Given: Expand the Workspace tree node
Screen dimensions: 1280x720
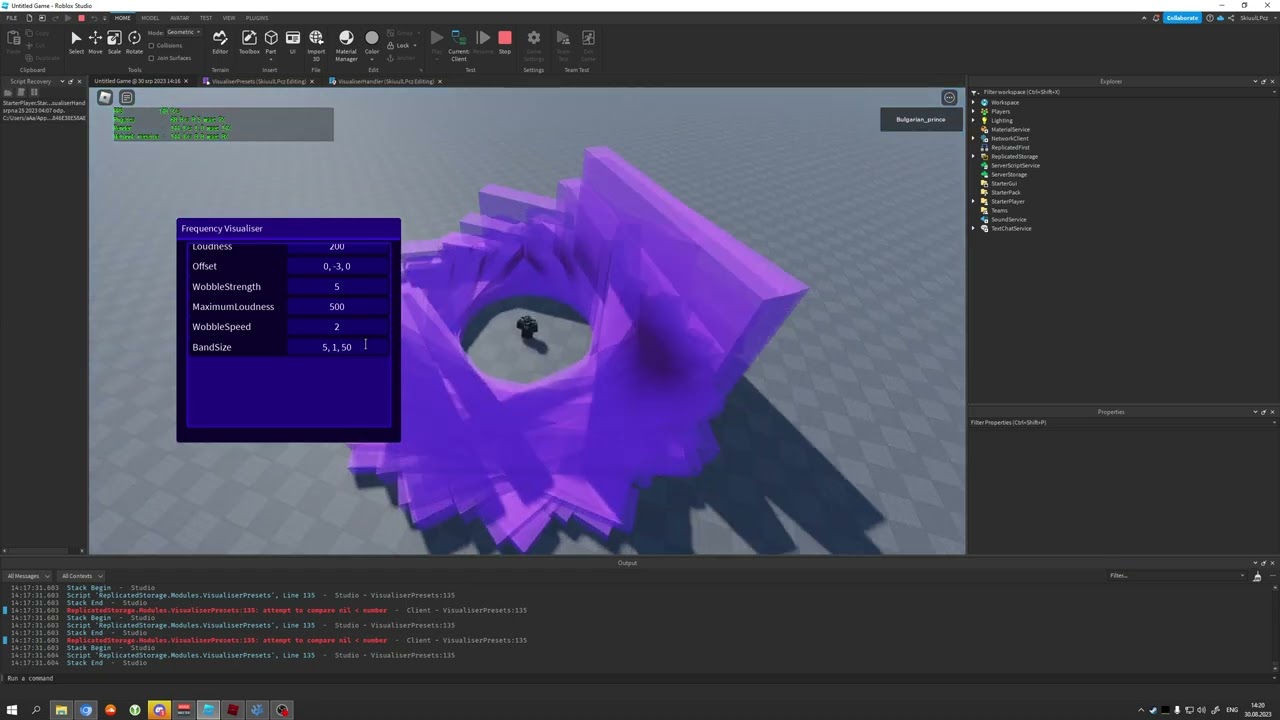Looking at the screenshot, I should point(973,102).
